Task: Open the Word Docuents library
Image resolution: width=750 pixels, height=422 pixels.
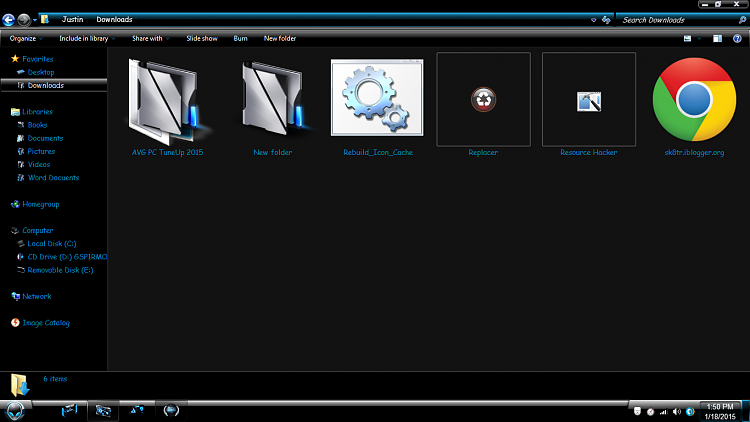Action: click(54, 178)
